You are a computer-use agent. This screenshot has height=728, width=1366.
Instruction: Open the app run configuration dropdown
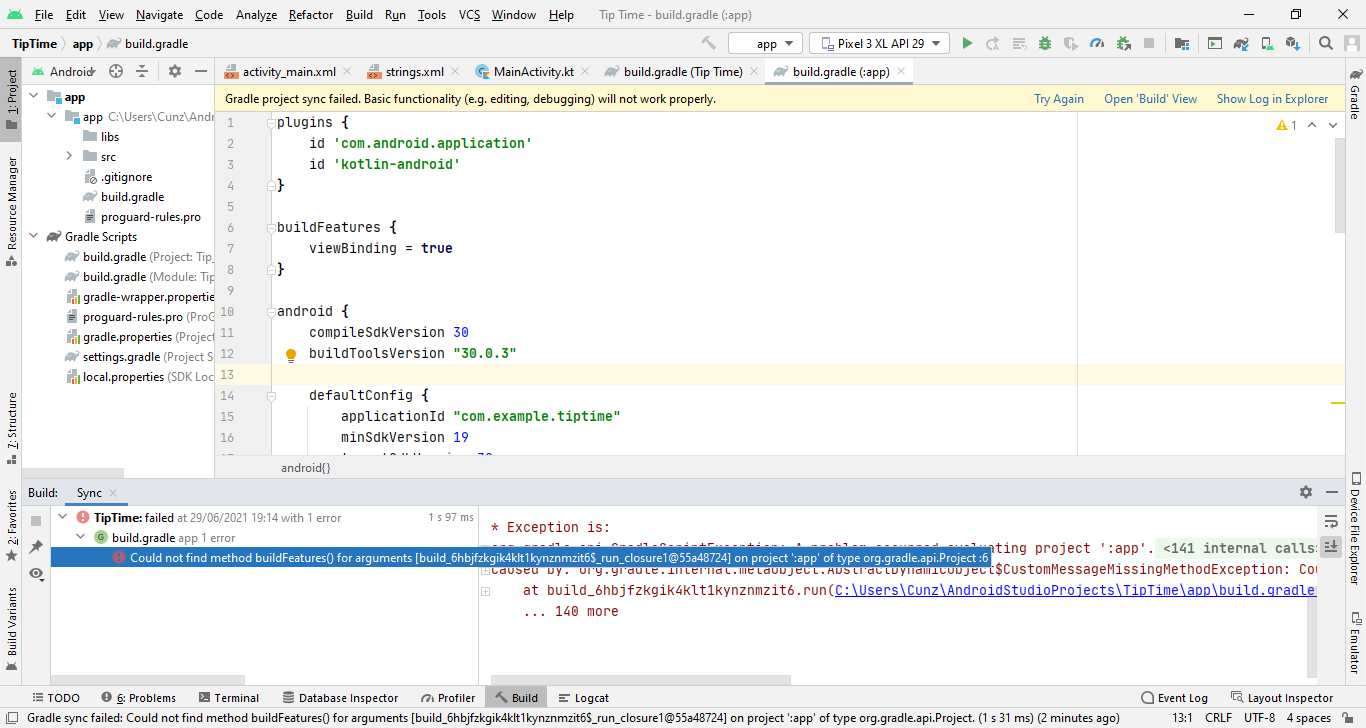(x=765, y=43)
